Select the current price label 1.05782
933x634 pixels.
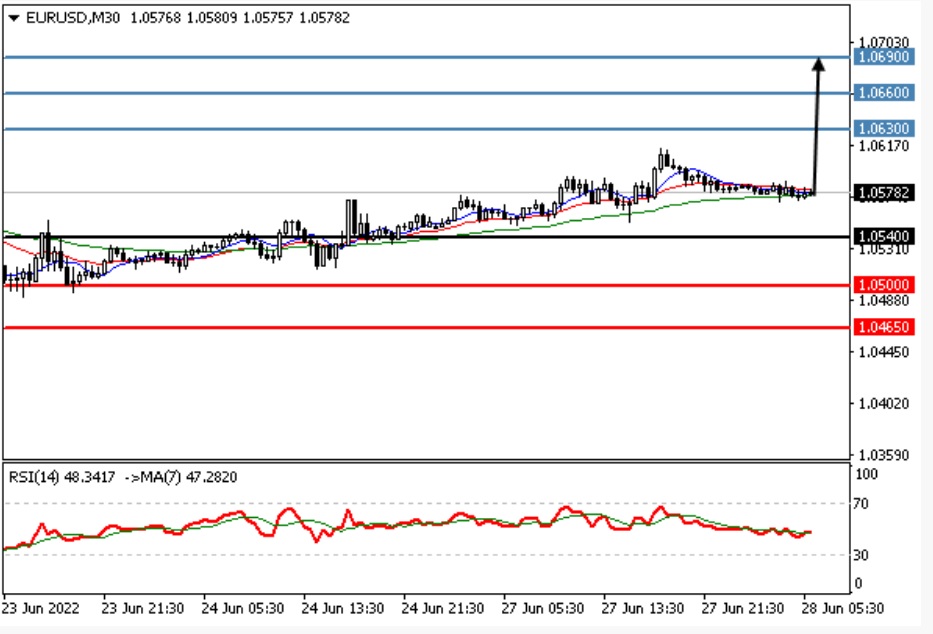(x=884, y=193)
